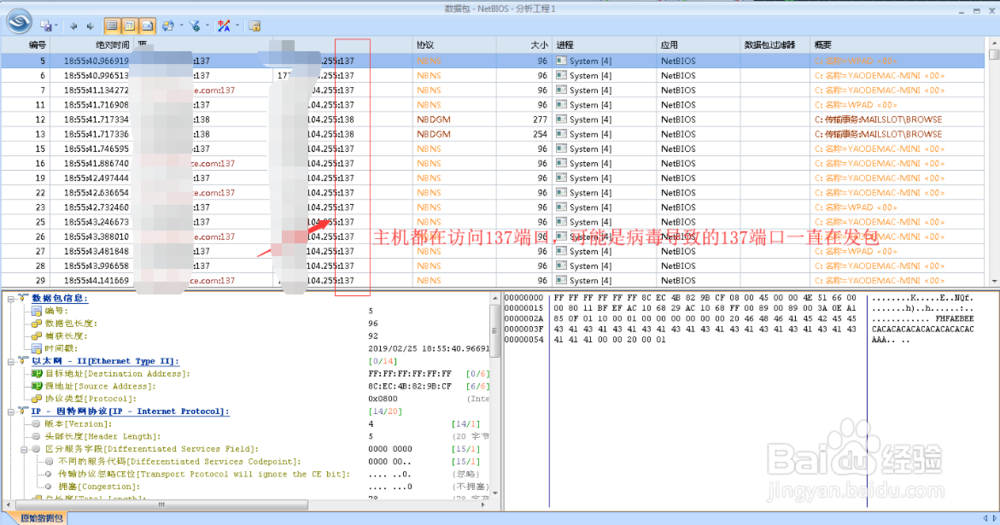
Task: Click the green icon beside Source Address
Action: (36, 386)
